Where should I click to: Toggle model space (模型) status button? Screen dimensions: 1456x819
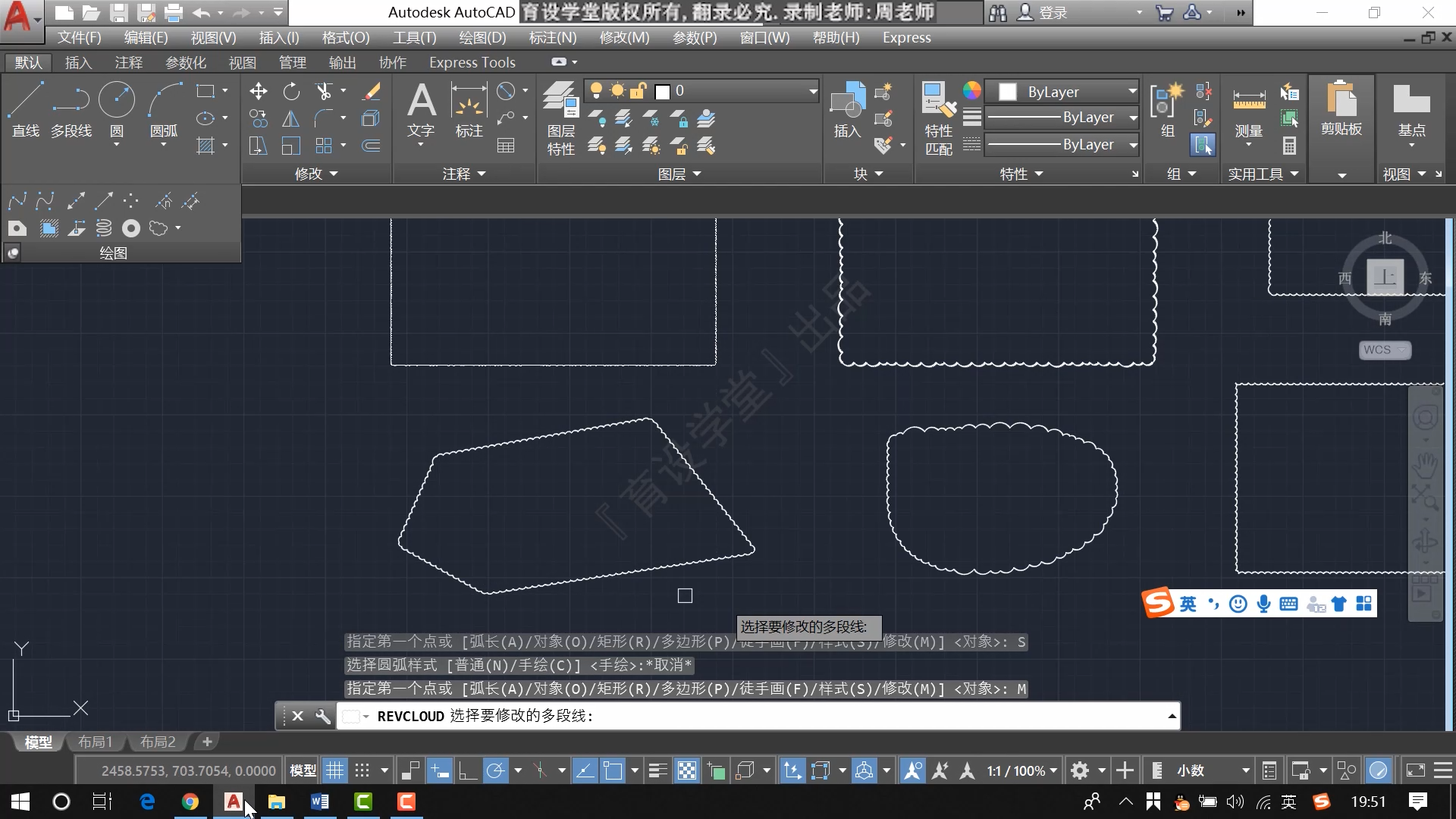pyautogui.click(x=303, y=771)
